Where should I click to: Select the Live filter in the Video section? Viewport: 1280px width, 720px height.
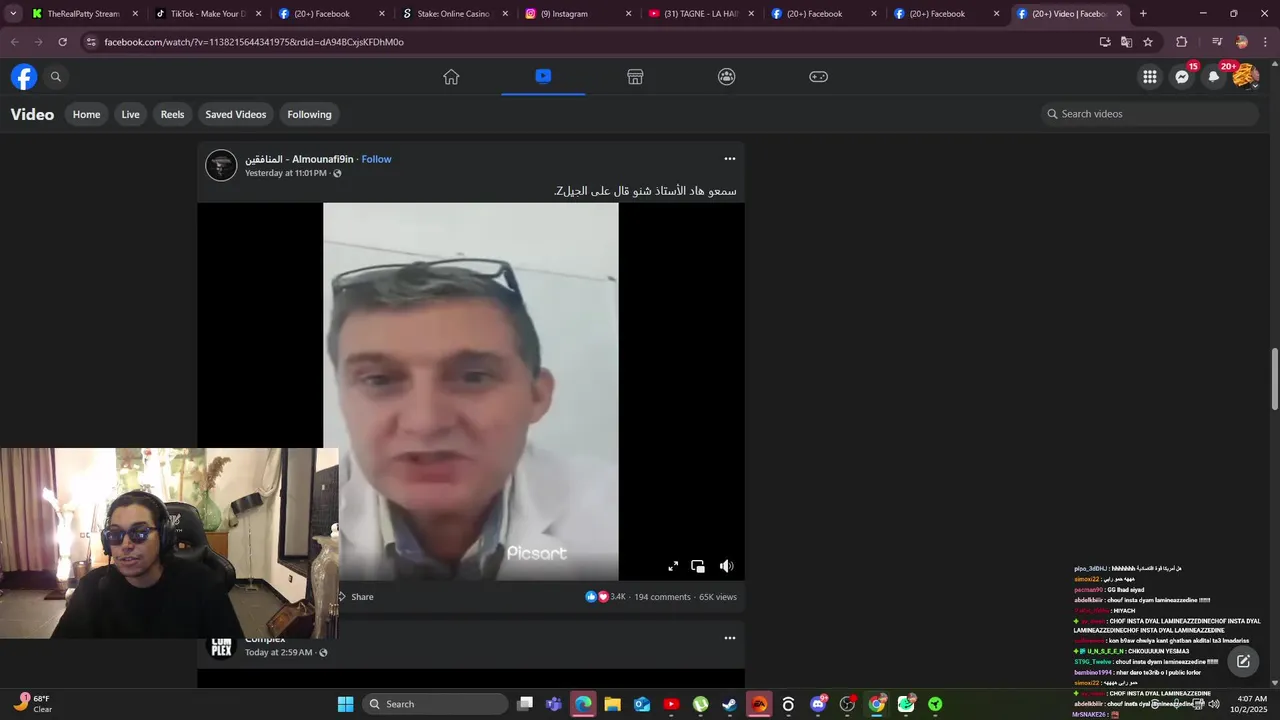click(130, 114)
